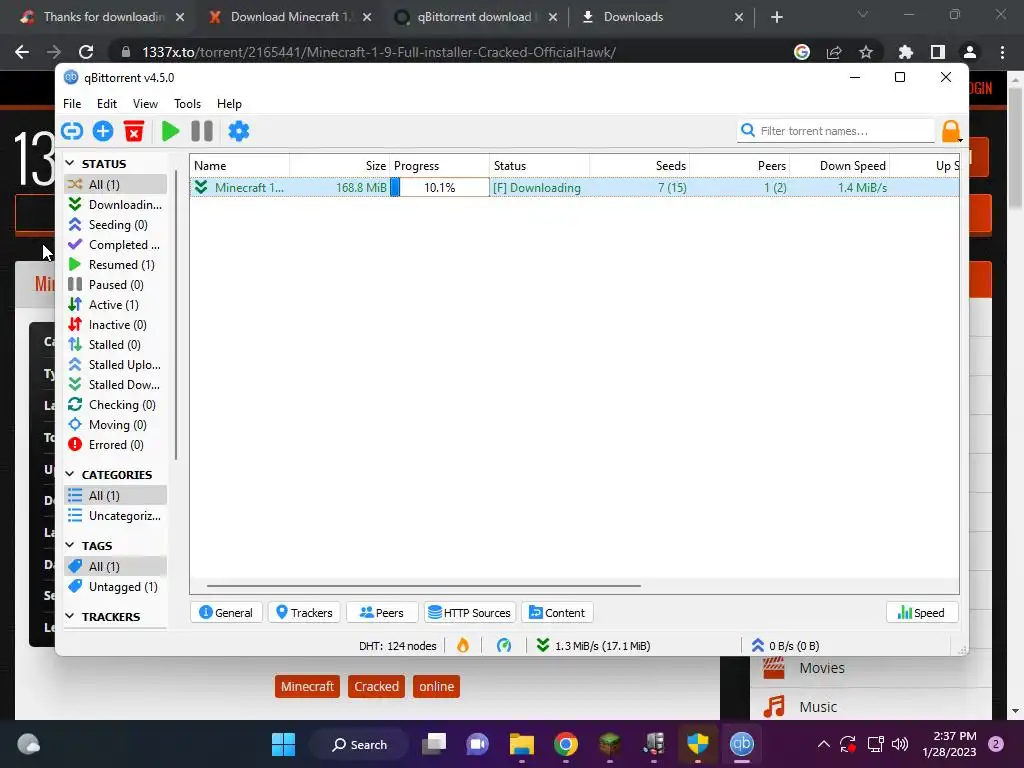Open the Tools menu

pos(187,104)
